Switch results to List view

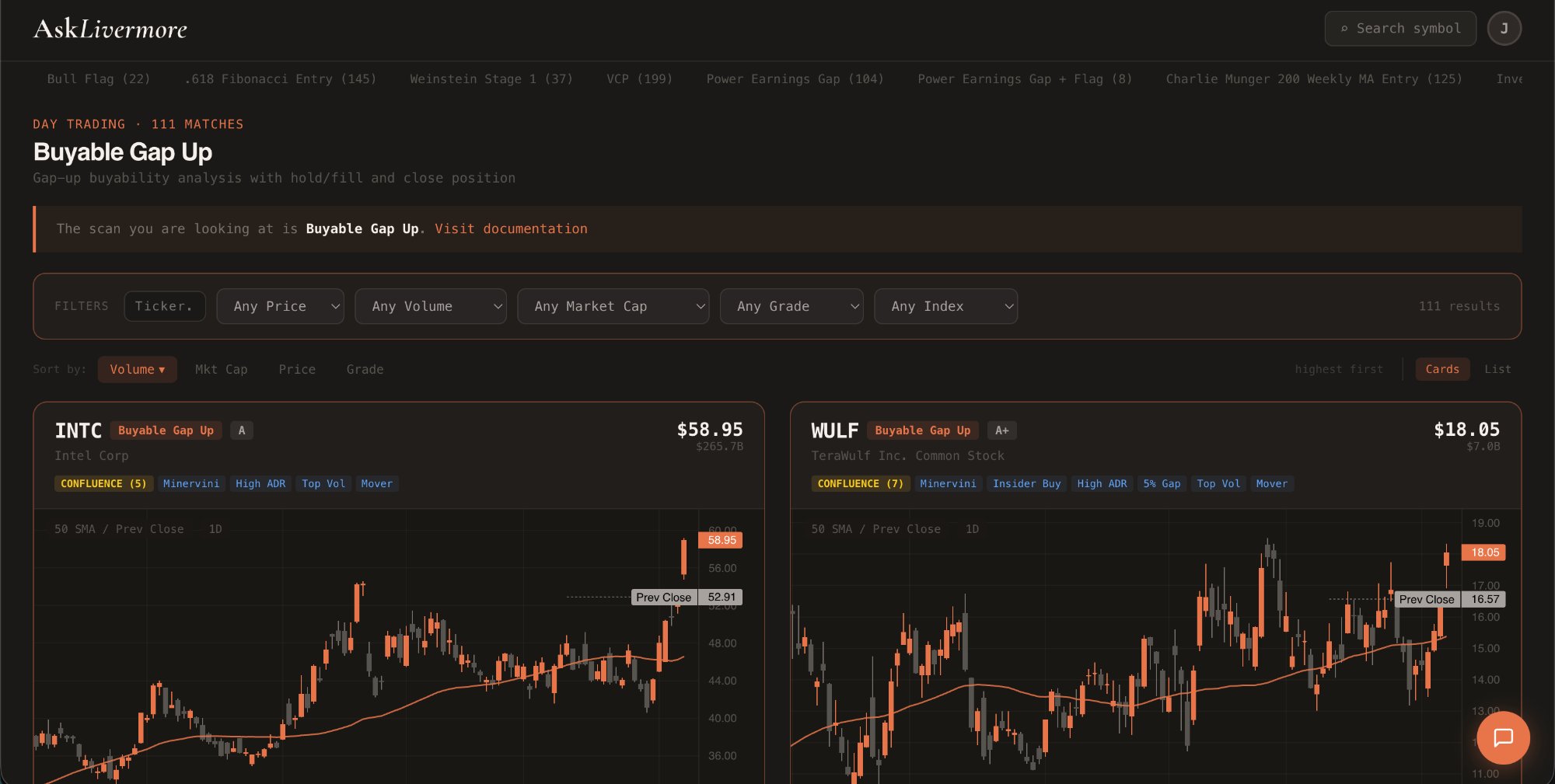1497,369
